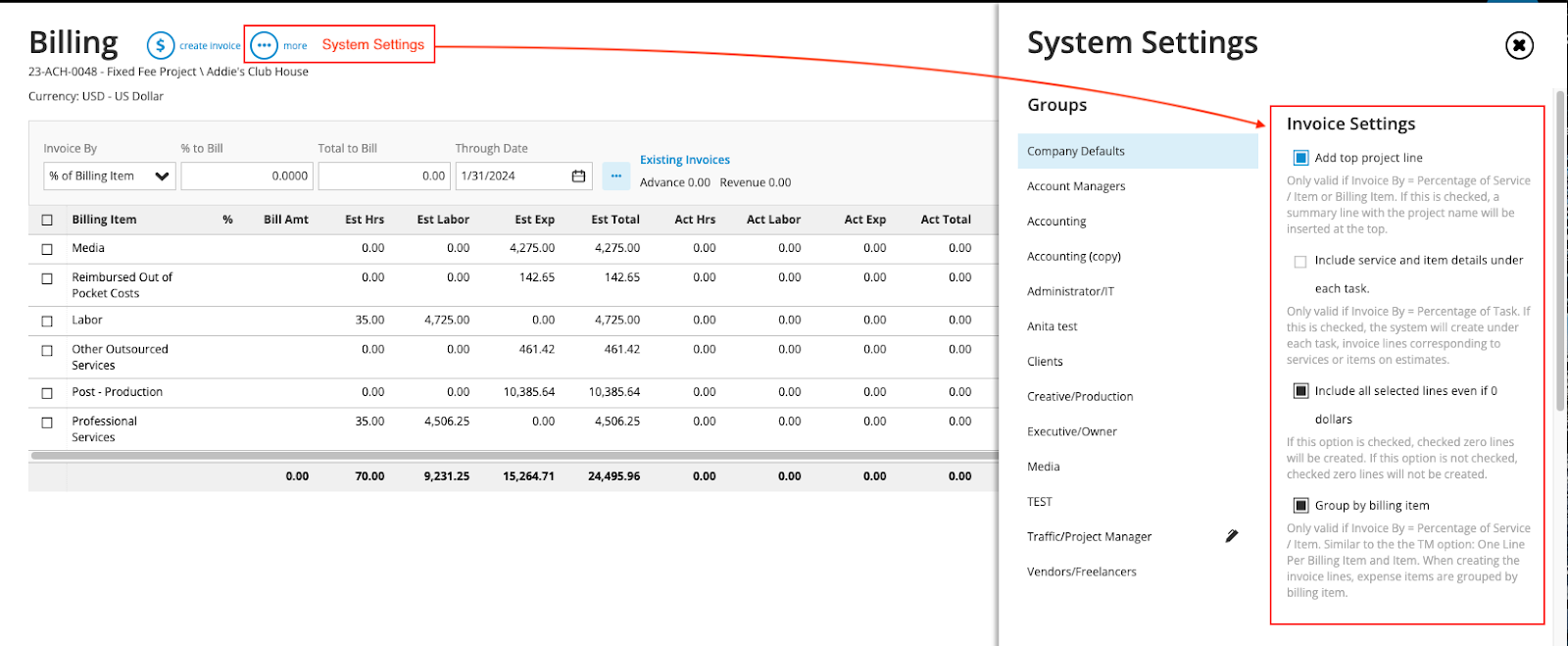
Task: Expand the Invoice By dropdown
Action: (x=110, y=176)
